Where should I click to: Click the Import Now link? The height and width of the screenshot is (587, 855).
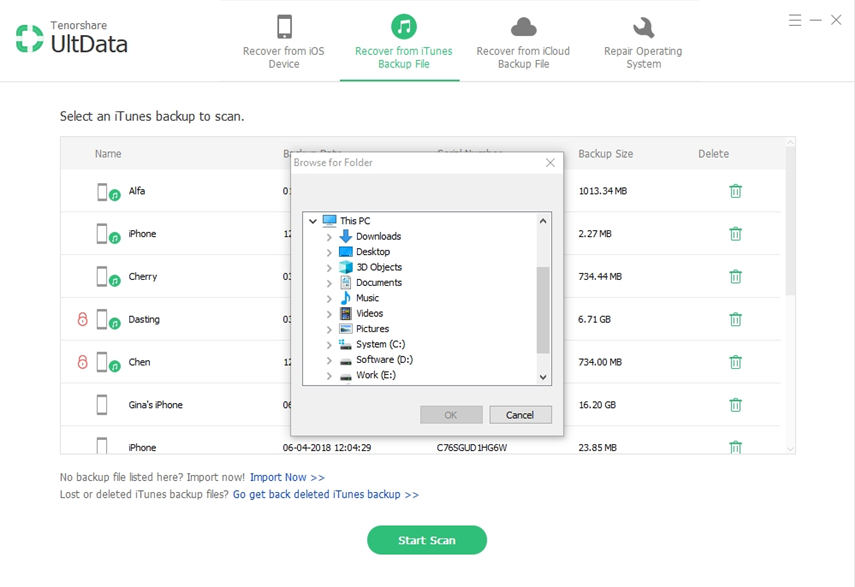[287, 477]
